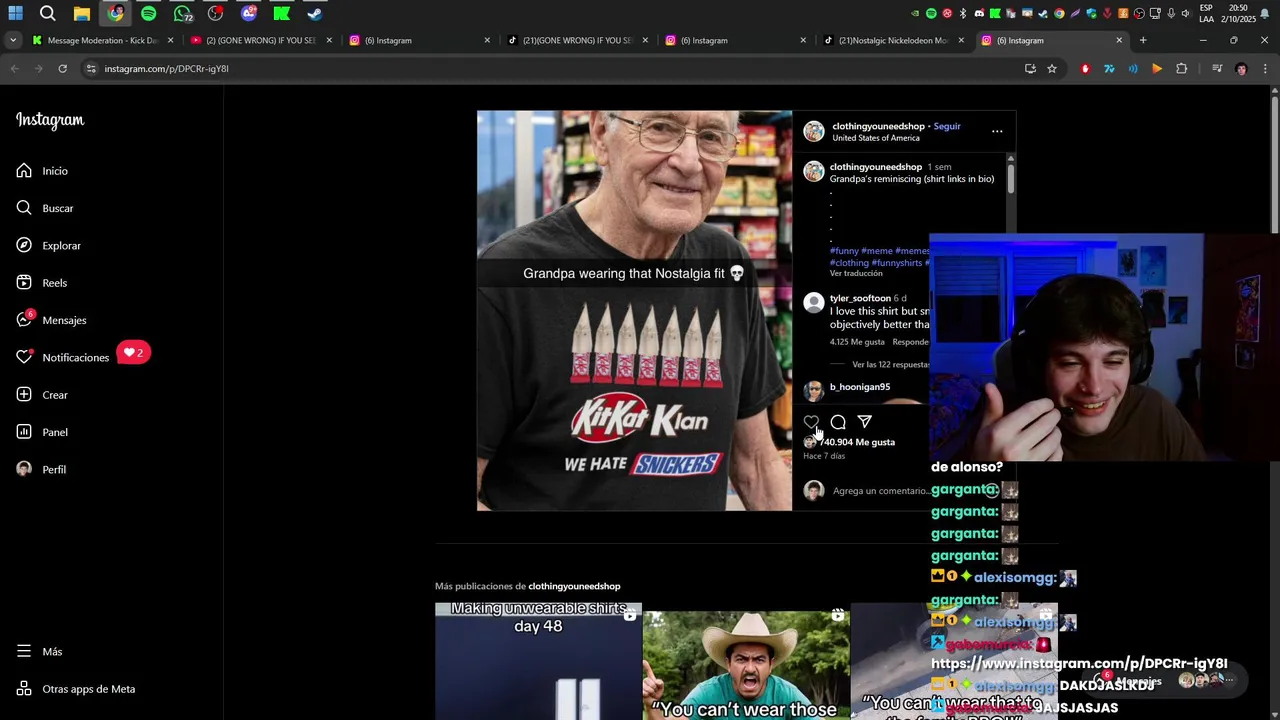Screen dimensions: 1280x720
Task: Click the comment bubble icon
Action: 838,422
